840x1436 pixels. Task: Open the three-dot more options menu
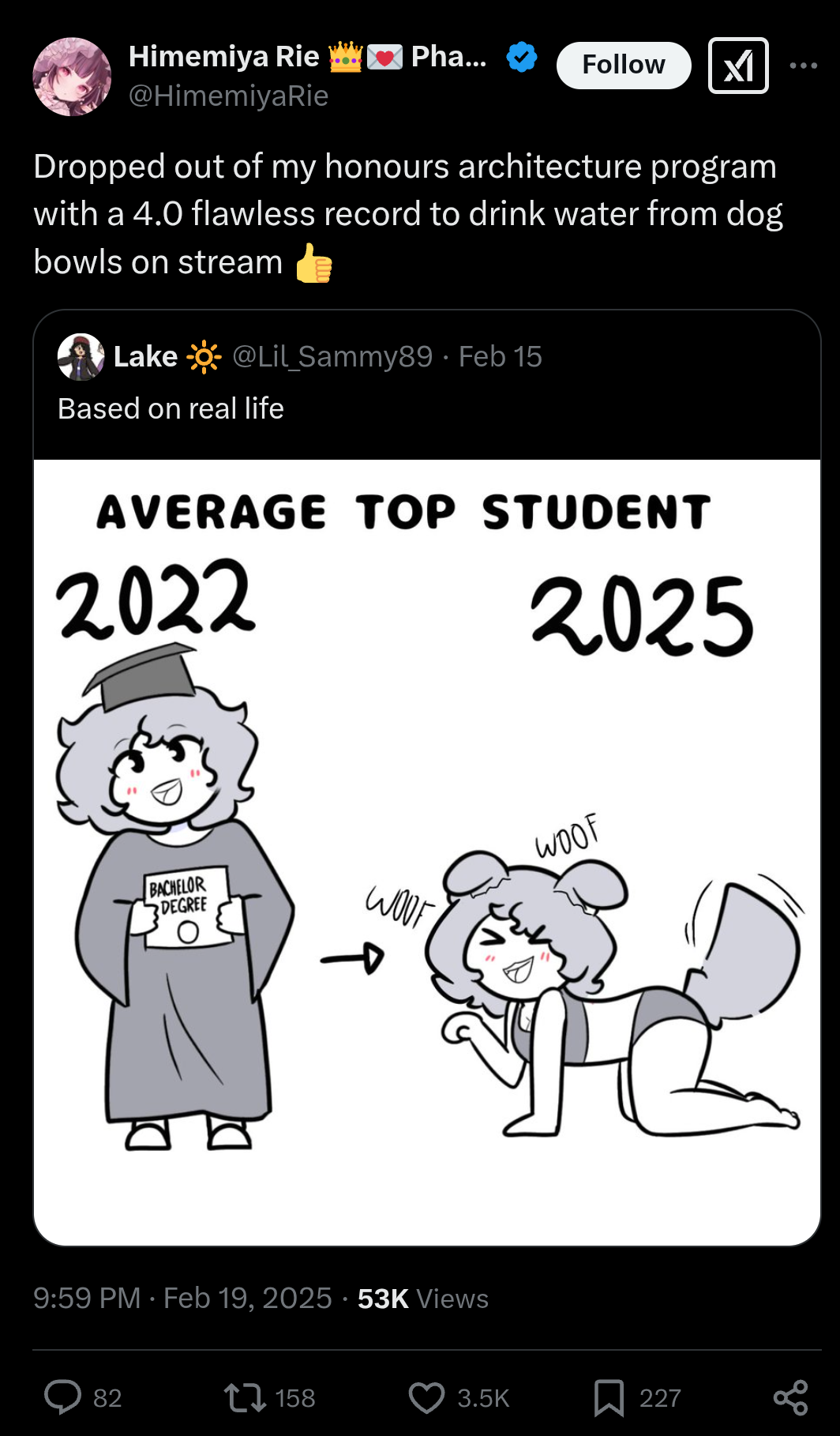(803, 66)
